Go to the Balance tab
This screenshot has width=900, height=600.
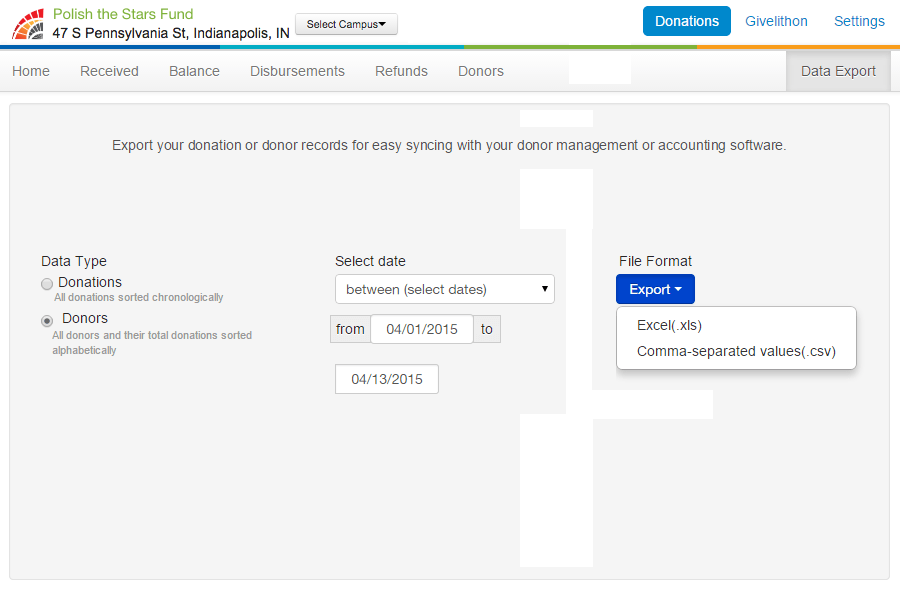point(194,71)
